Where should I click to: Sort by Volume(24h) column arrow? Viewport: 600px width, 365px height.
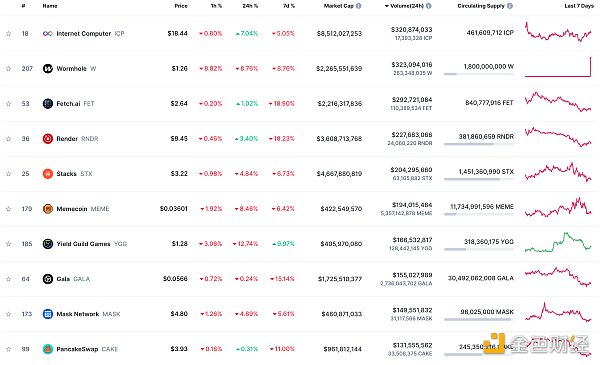click(x=386, y=6)
